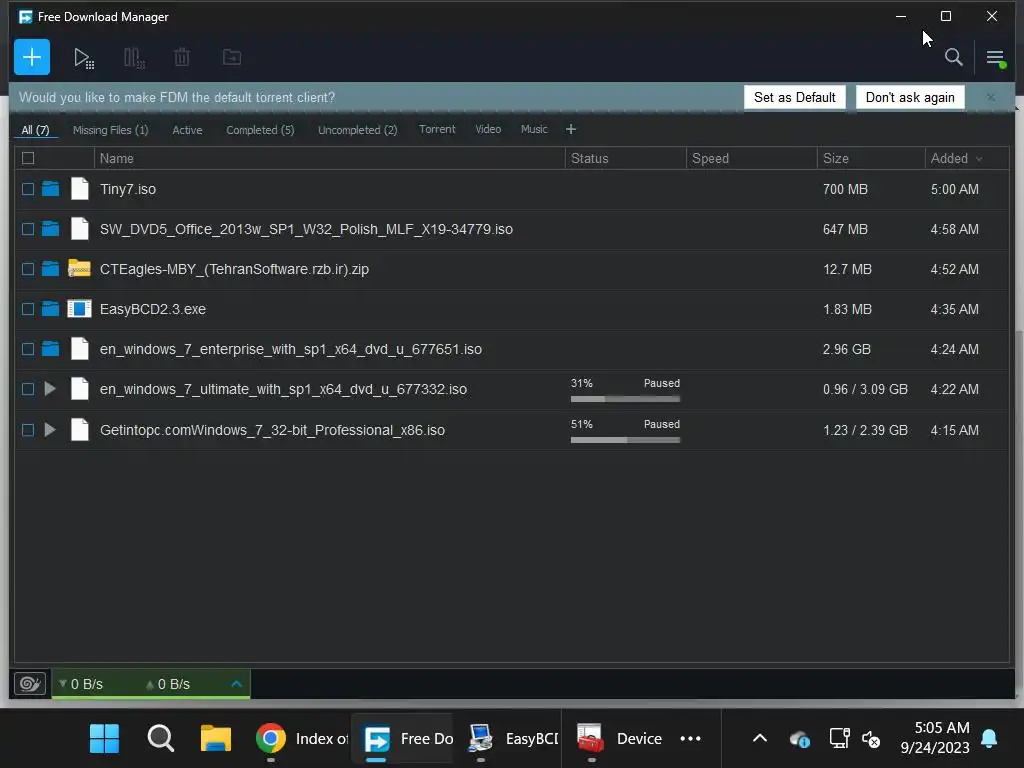Click the upload speed 0 B/s indicator
The width and height of the screenshot is (1024, 768).
pos(168,684)
